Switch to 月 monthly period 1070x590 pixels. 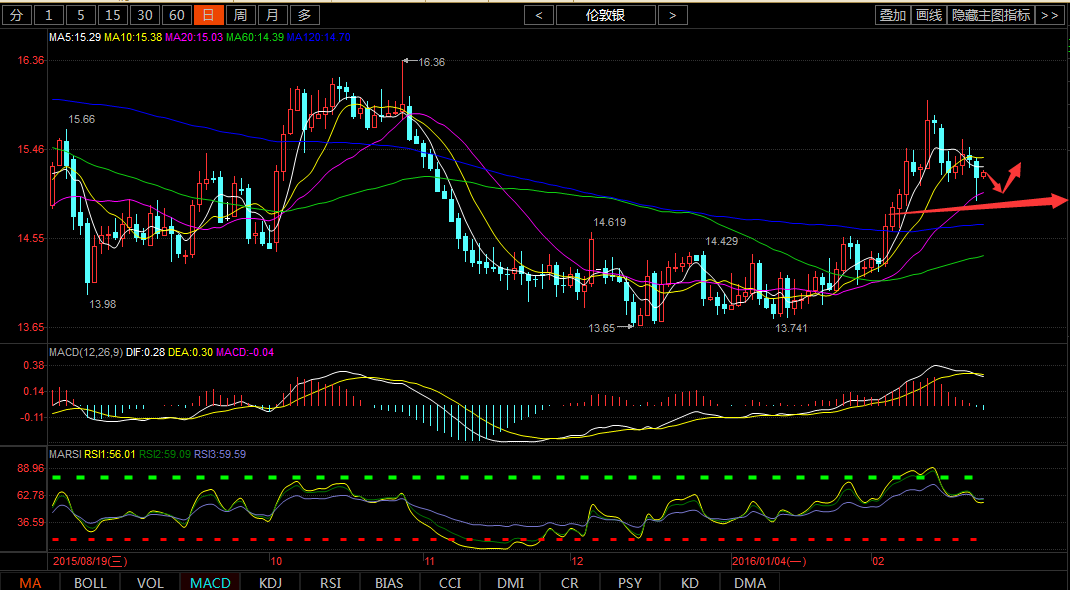click(272, 15)
